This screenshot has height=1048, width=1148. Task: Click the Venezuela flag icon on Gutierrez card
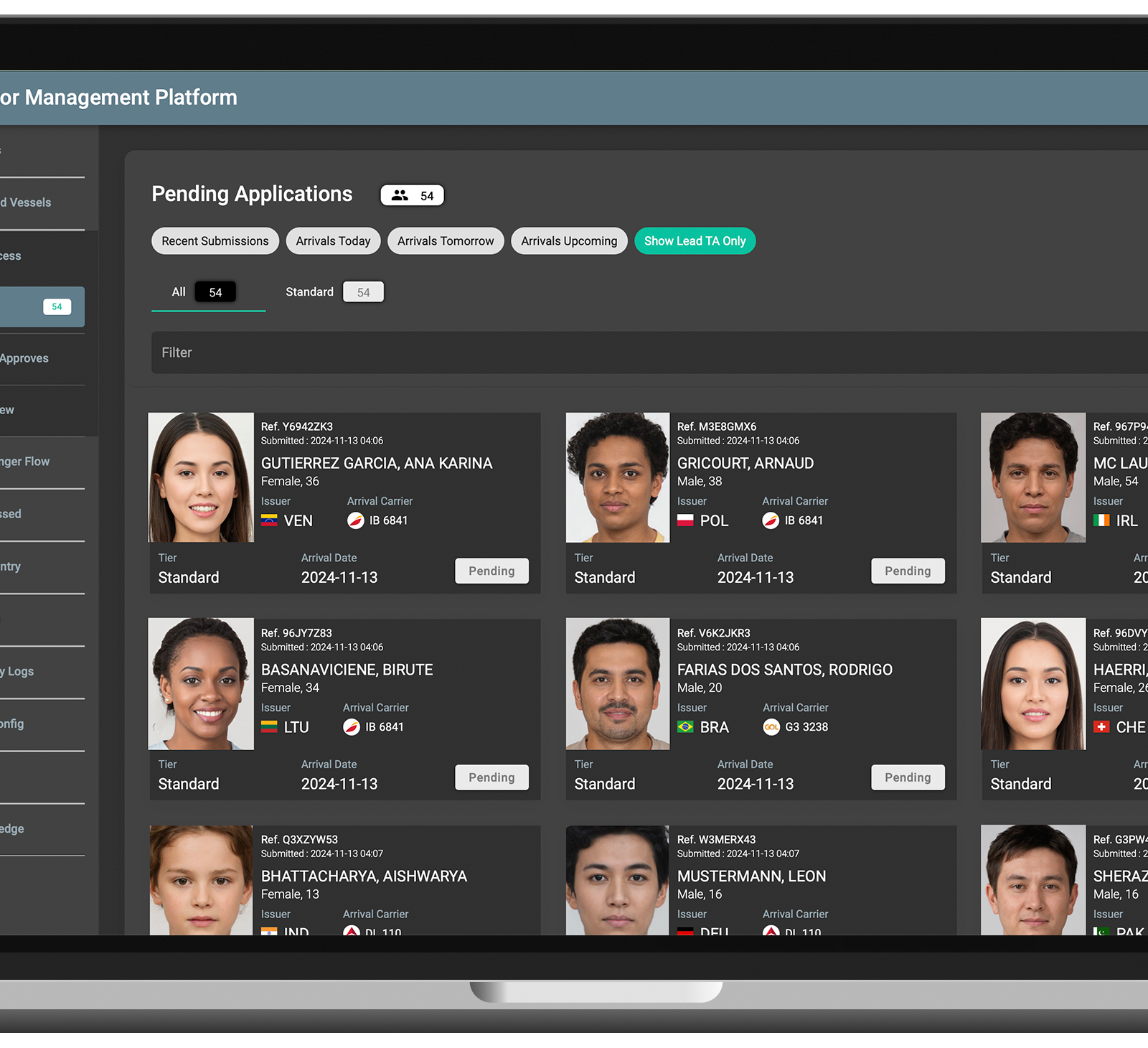point(269,520)
